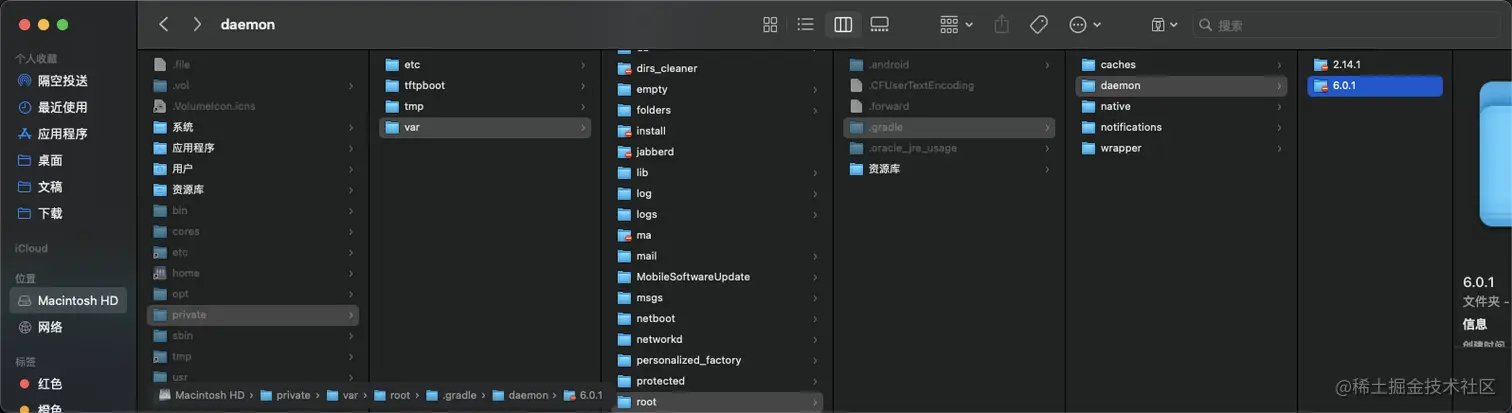Click daemon in the path bar

[519, 395]
